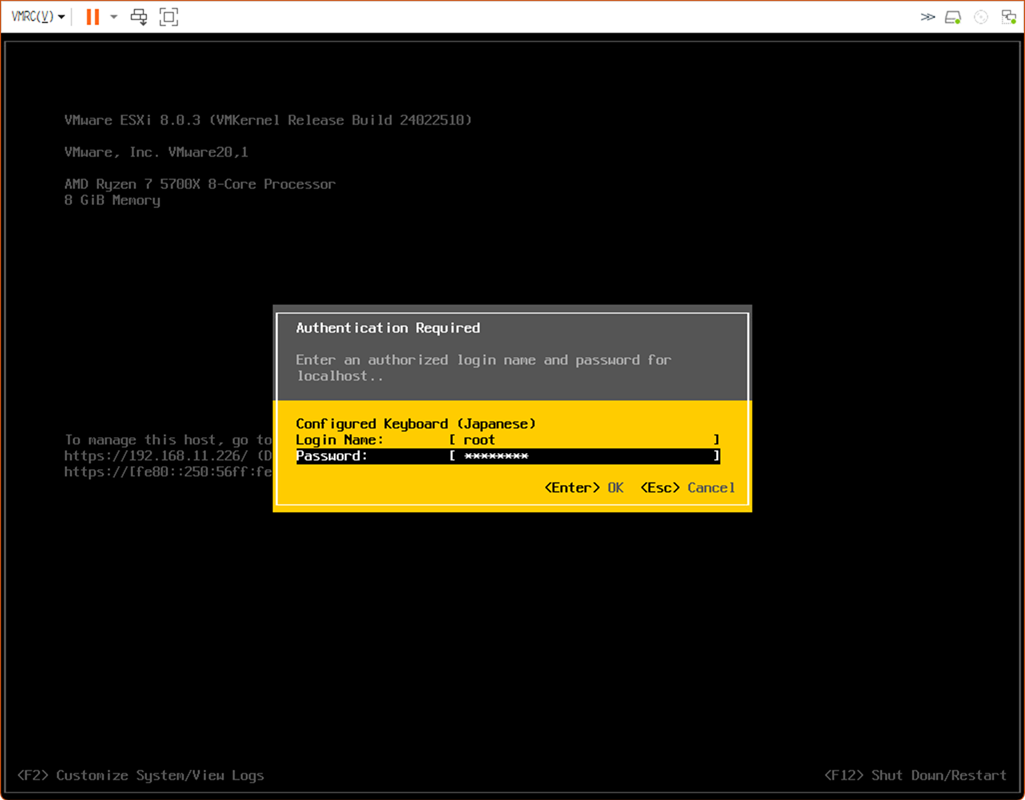Click 'AMD Ryzen 7 5700X 8-Core Processor' text
Viewport: 1025px width, 800px height.
pyautogui.click(x=200, y=184)
